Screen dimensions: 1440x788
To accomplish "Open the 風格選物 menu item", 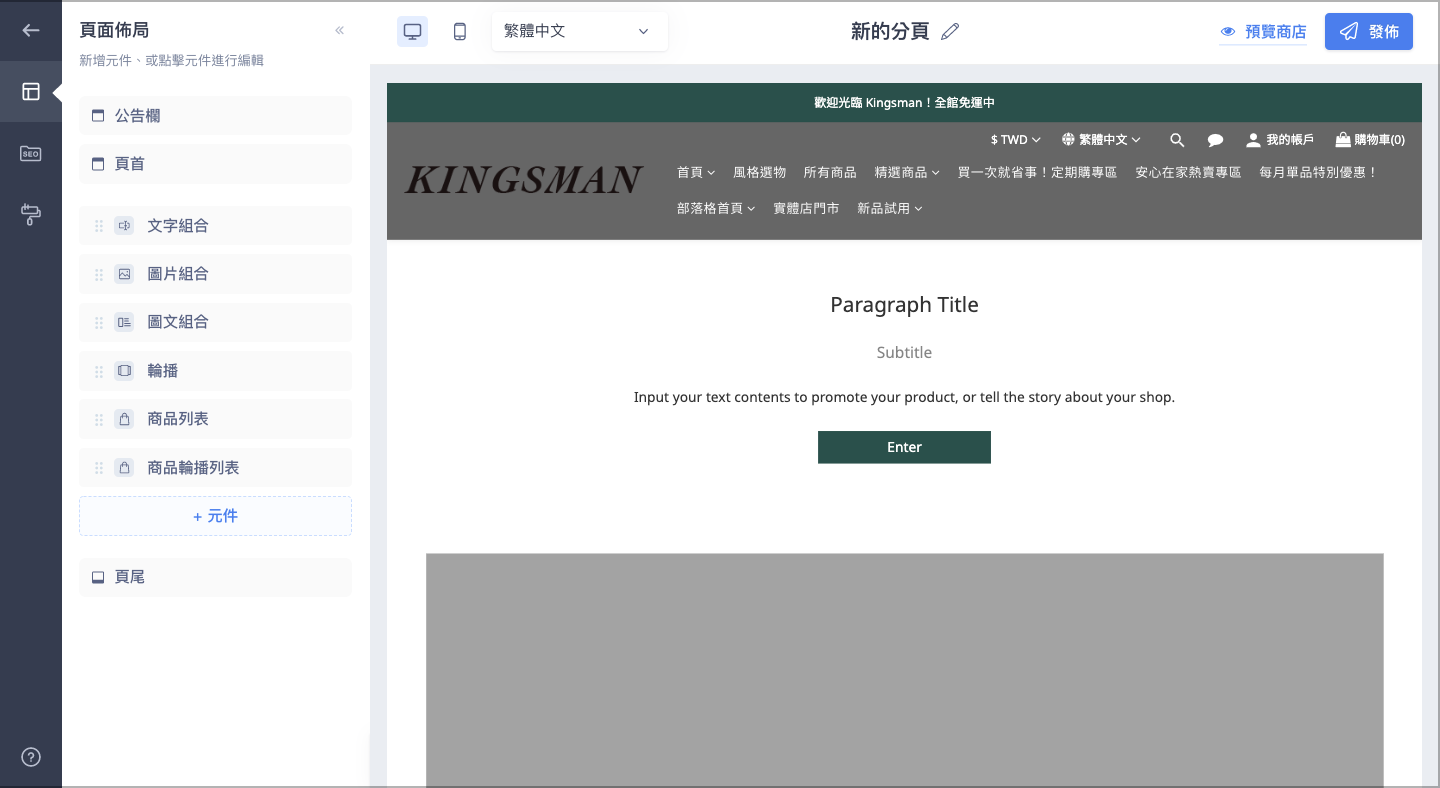I will 759,173.
